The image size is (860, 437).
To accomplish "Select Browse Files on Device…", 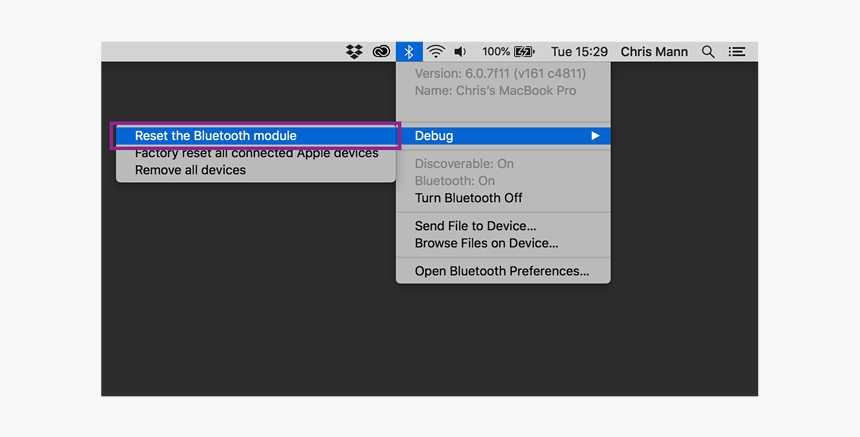I will click(x=486, y=243).
